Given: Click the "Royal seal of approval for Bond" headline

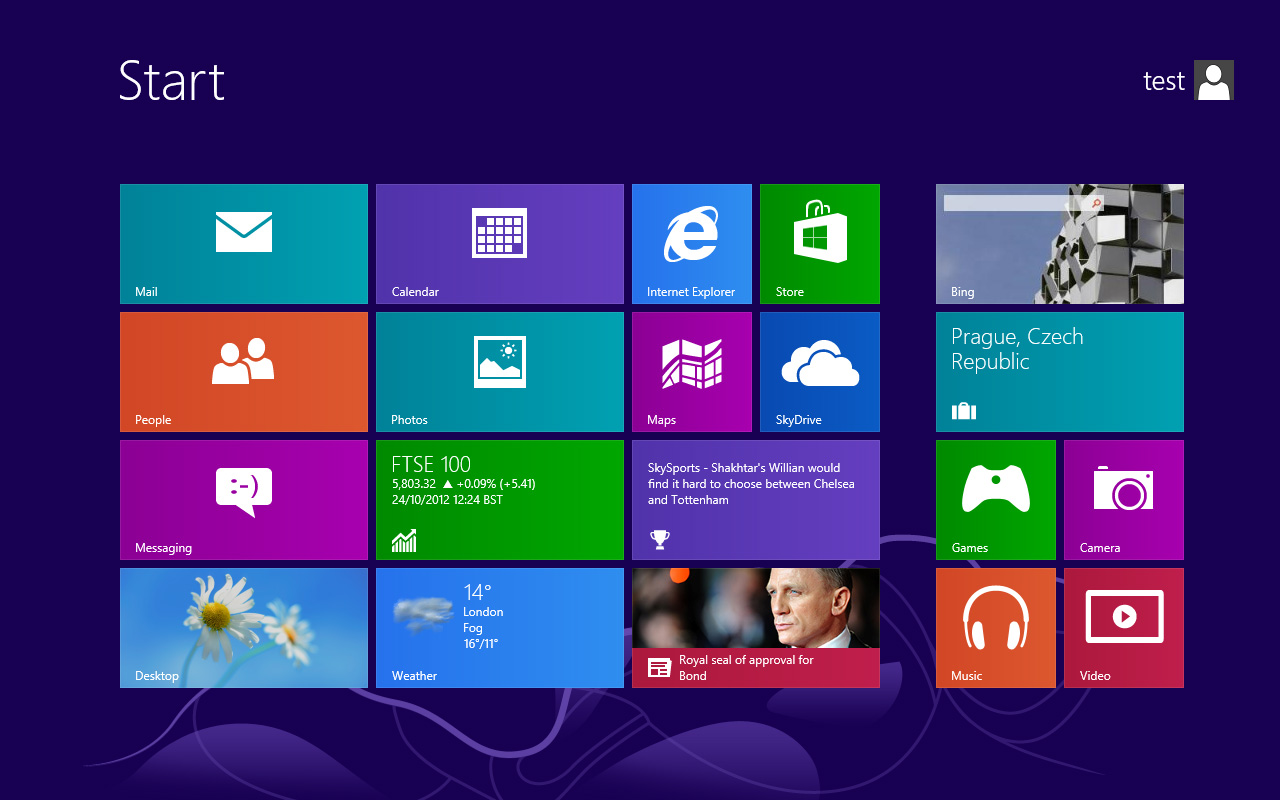Looking at the screenshot, I should pos(746,668).
